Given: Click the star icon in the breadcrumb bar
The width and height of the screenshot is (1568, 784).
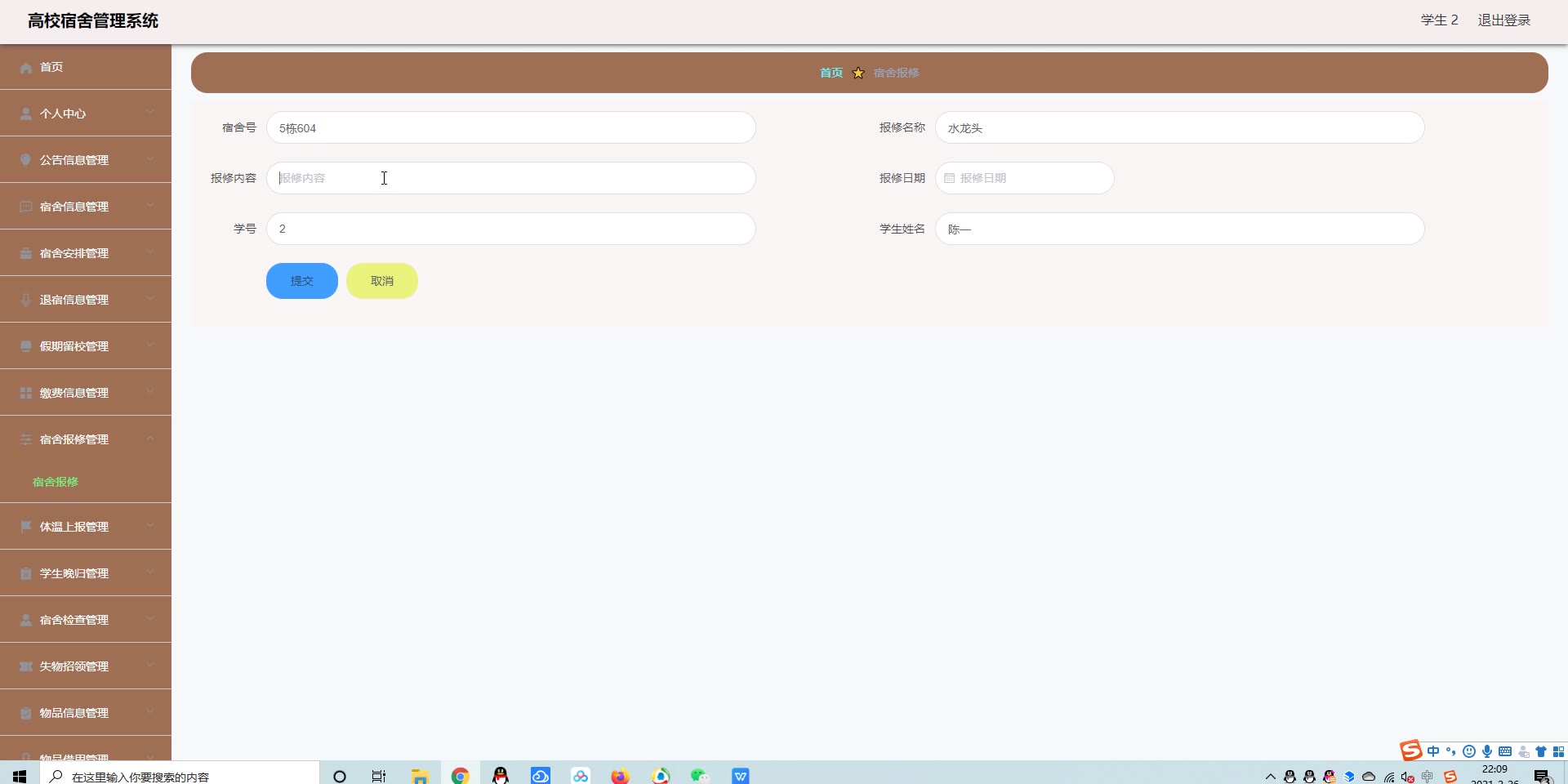Looking at the screenshot, I should pyautogui.click(x=858, y=73).
